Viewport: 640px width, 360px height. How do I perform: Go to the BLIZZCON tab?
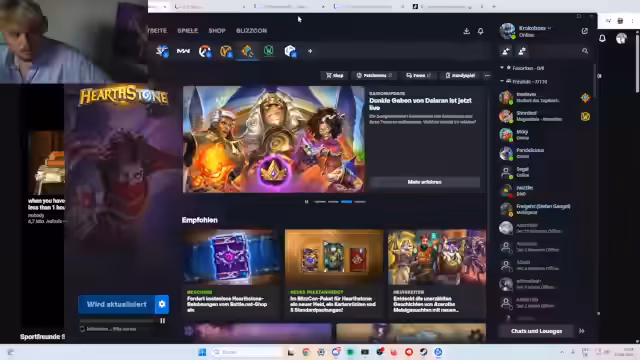pyautogui.click(x=251, y=31)
